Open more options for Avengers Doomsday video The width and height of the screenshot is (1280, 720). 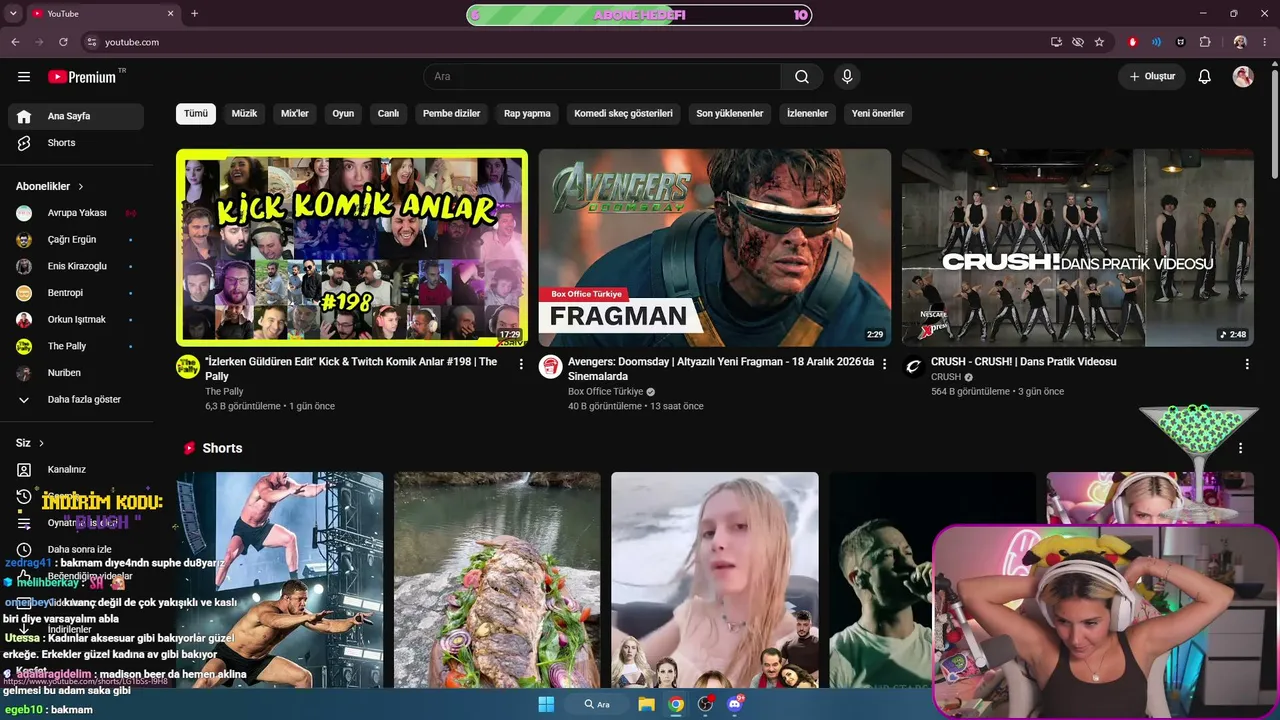pyautogui.click(x=884, y=364)
